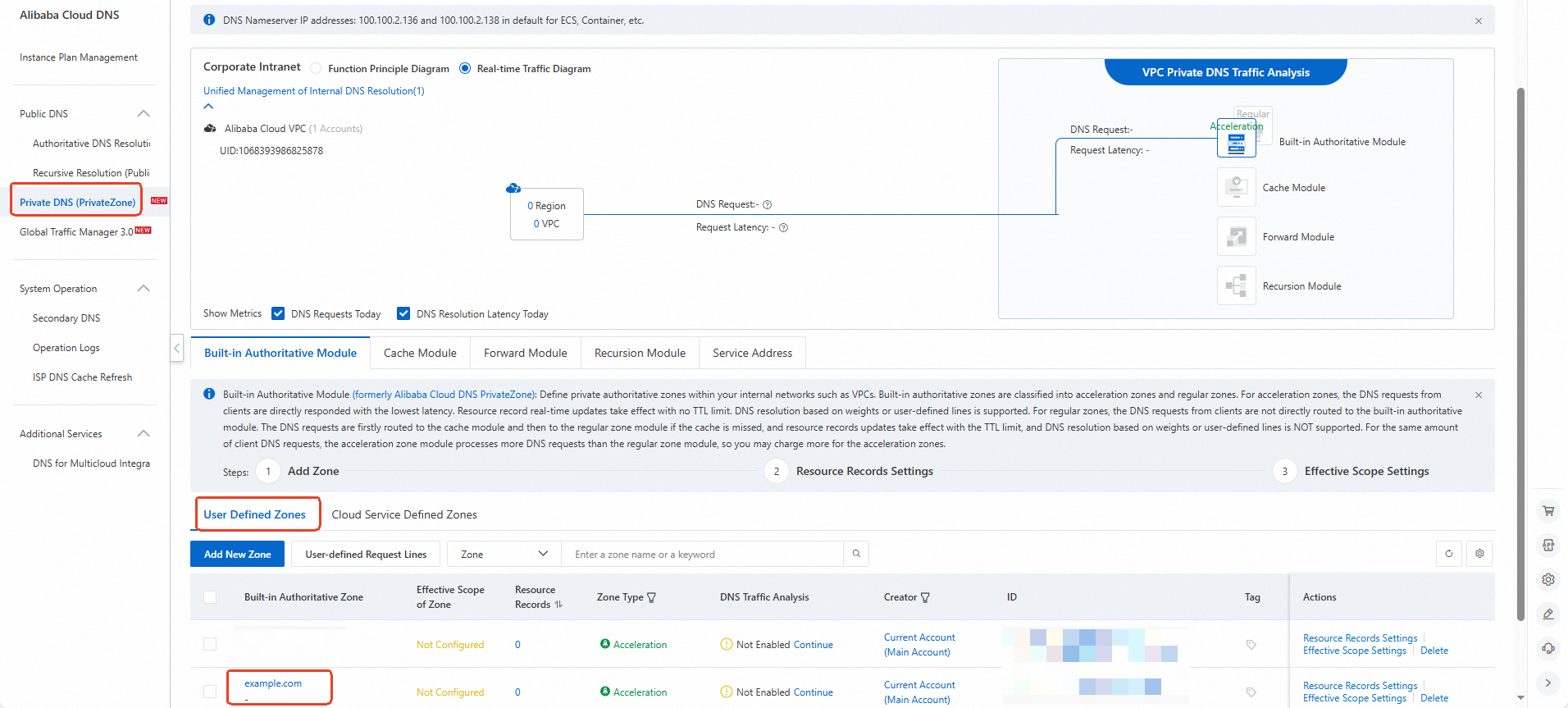Select the Function Principle Diagram radio button
The height and width of the screenshot is (708, 1568).
(x=316, y=68)
